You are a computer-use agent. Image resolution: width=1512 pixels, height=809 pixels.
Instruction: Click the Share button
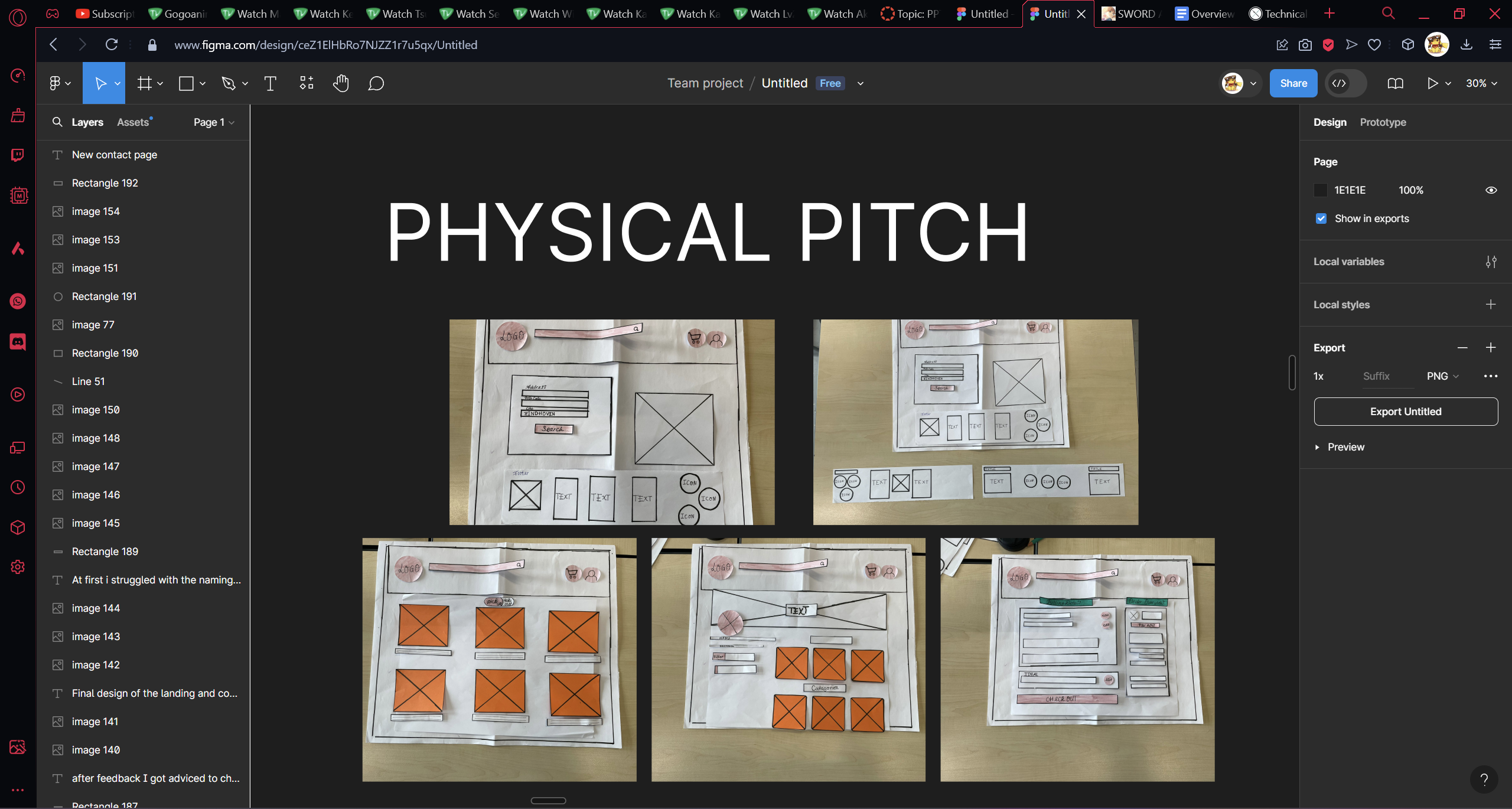click(x=1293, y=83)
